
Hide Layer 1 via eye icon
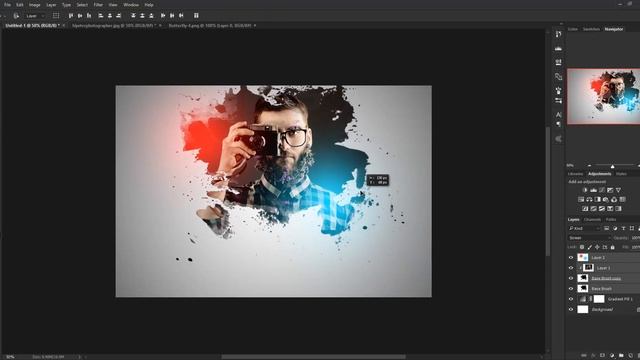[x=571, y=268]
